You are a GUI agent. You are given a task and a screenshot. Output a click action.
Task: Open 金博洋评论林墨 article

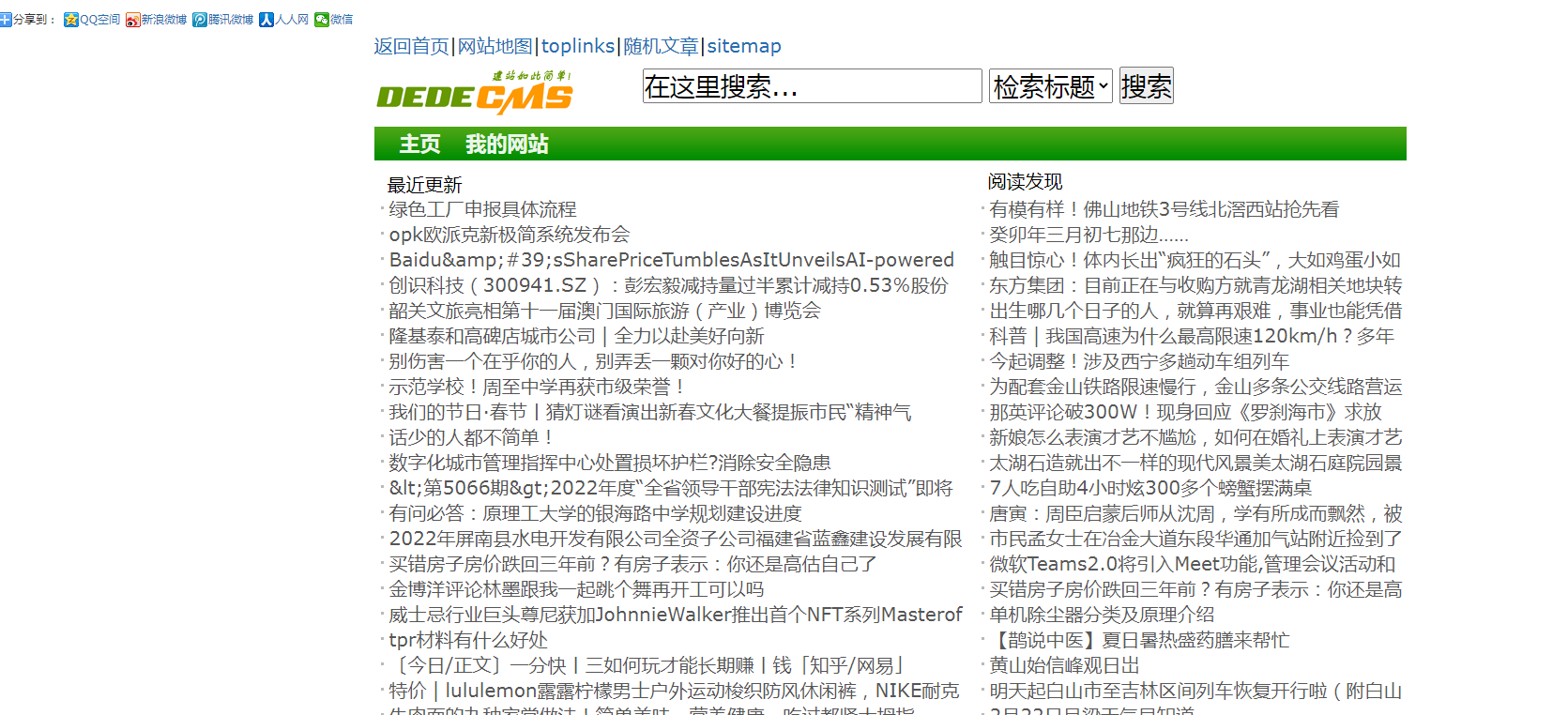576,589
